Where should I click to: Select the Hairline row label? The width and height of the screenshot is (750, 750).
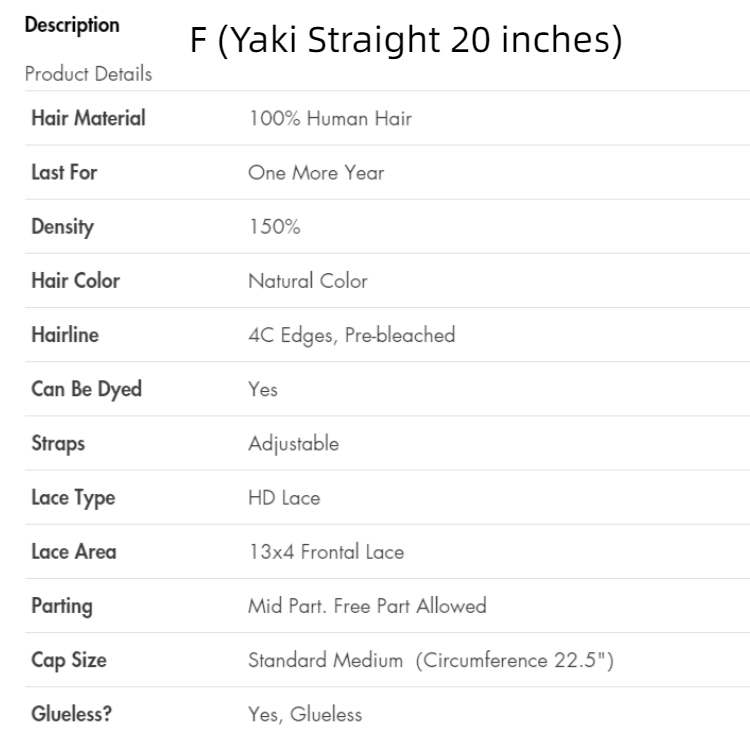point(63,335)
